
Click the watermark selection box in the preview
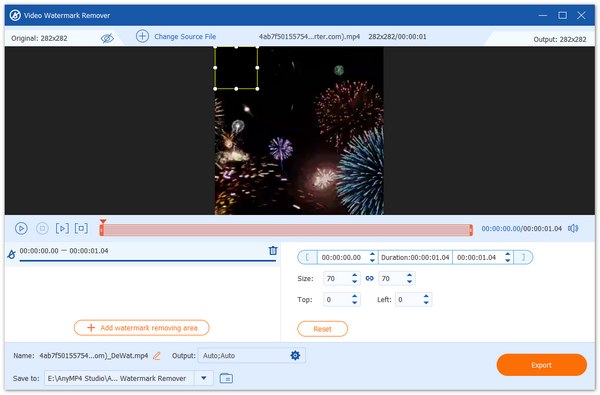pyautogui.click(x=236, y=68)
